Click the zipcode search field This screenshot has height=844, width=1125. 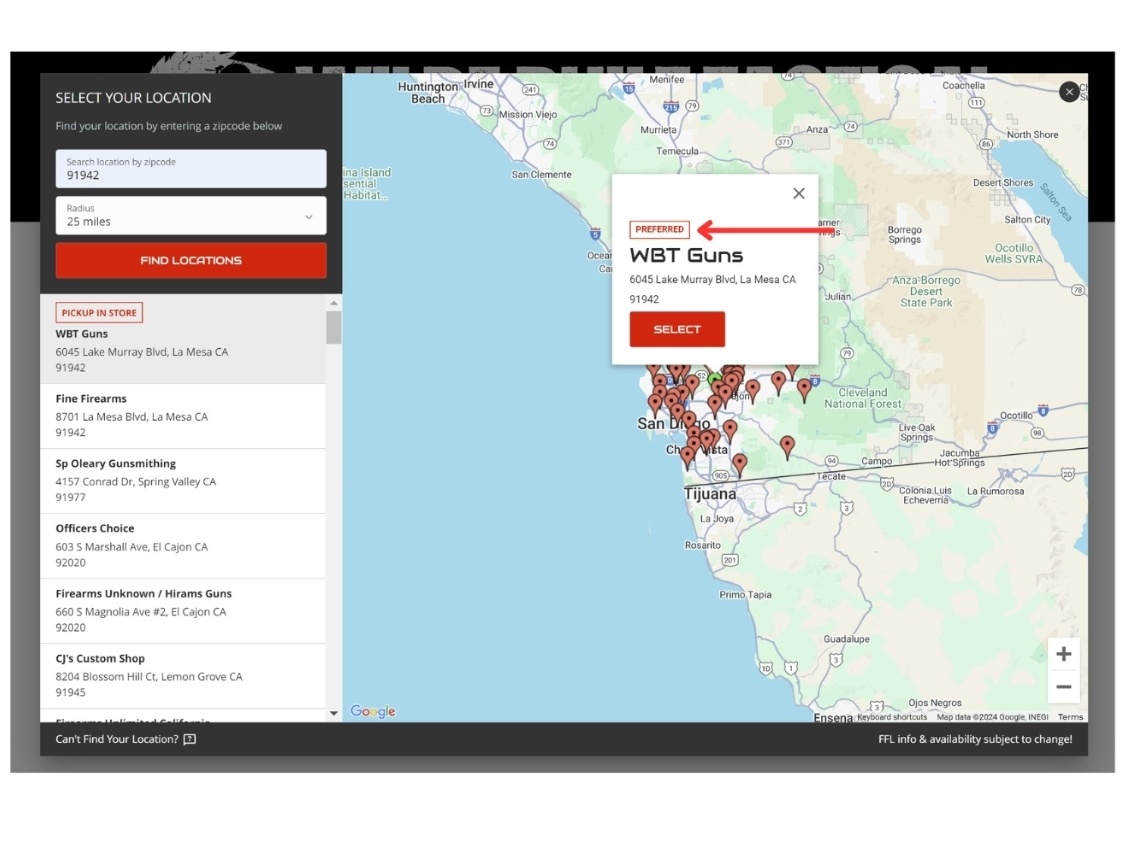191,169
